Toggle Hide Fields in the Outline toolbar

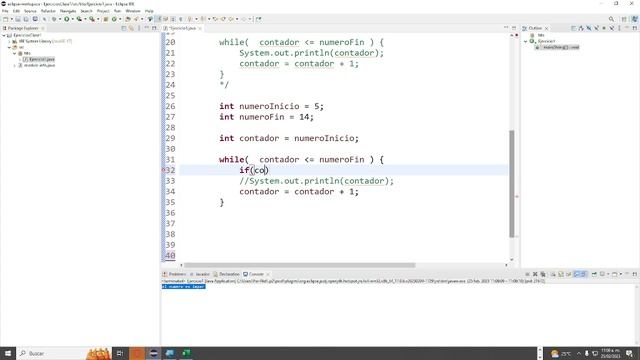click(589, 28)
